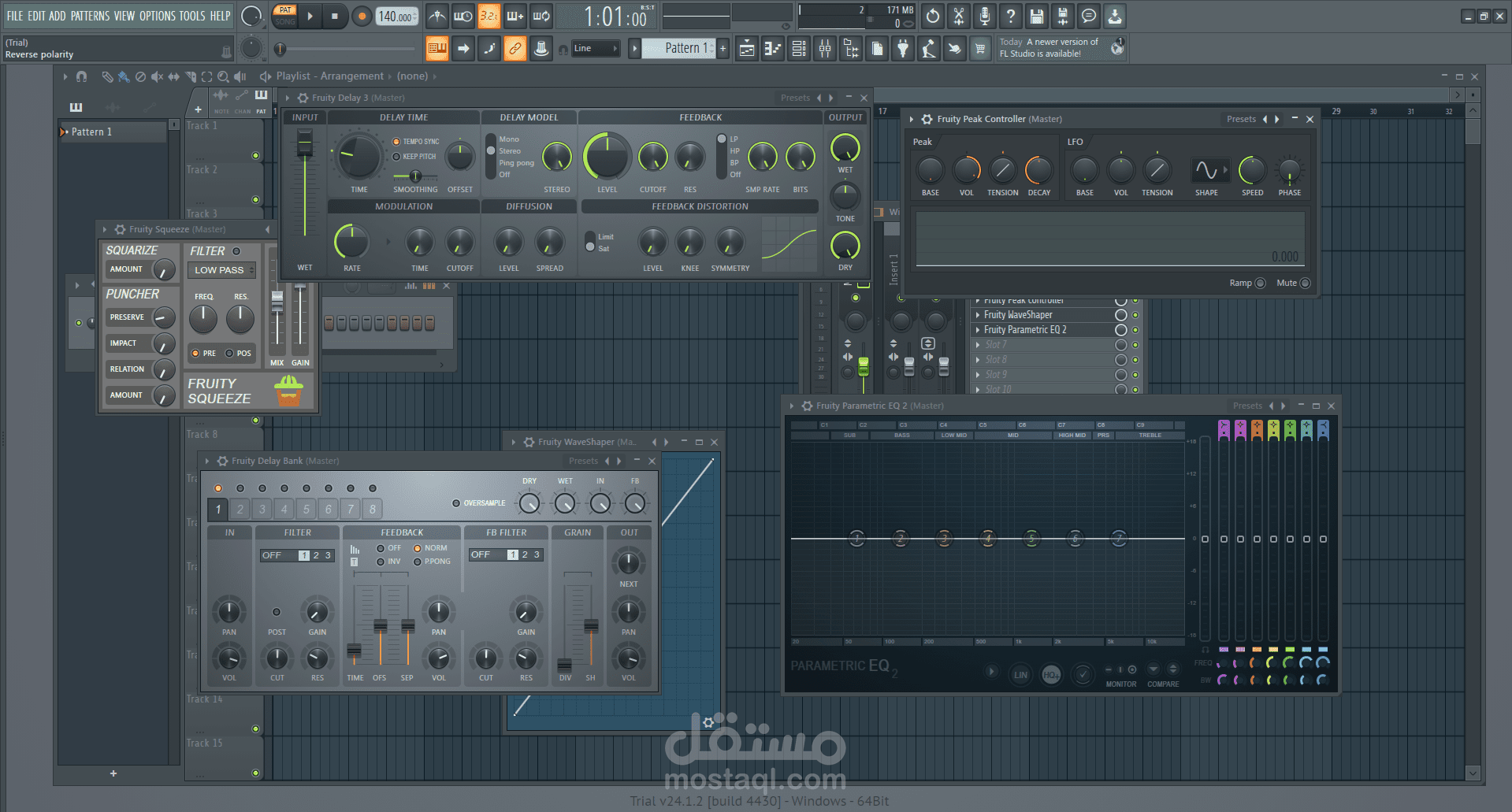The image size is (1512, 812).
Task: Click the Record button
Action: tap(362, 16)
